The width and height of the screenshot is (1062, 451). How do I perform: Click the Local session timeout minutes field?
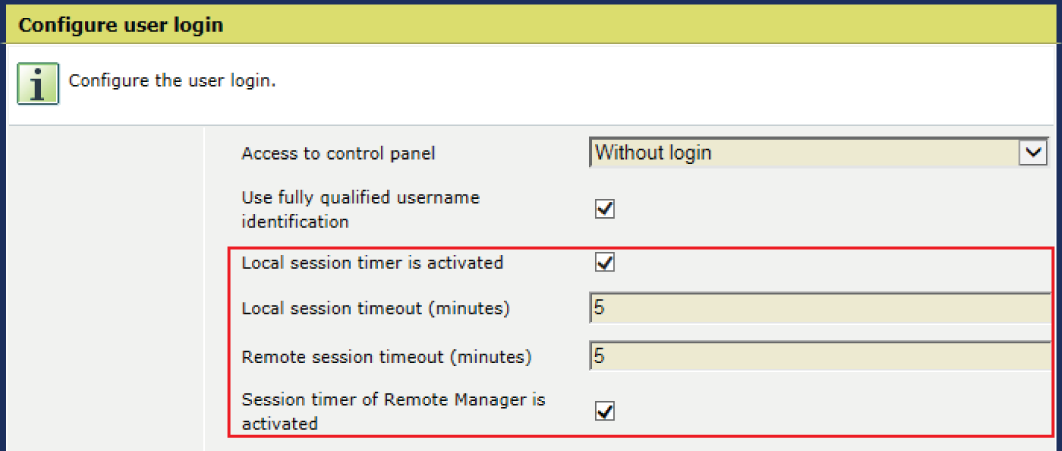click(x=820, y=308)
